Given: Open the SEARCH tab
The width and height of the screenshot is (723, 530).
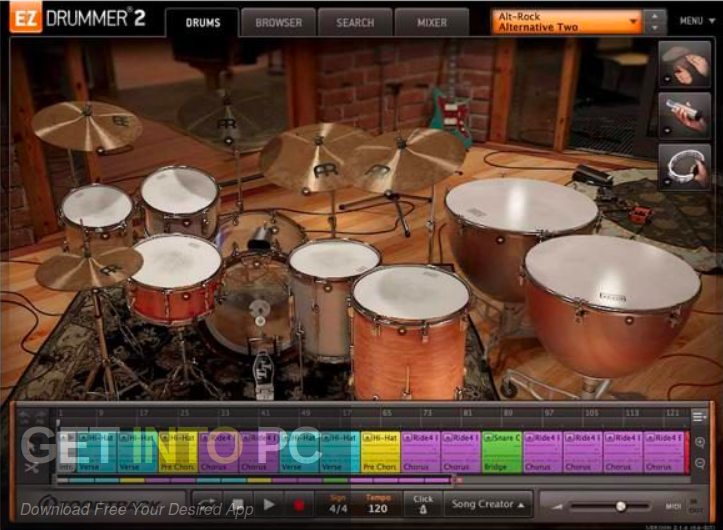Looking at the screenshot, I should [x=355, y=22].
